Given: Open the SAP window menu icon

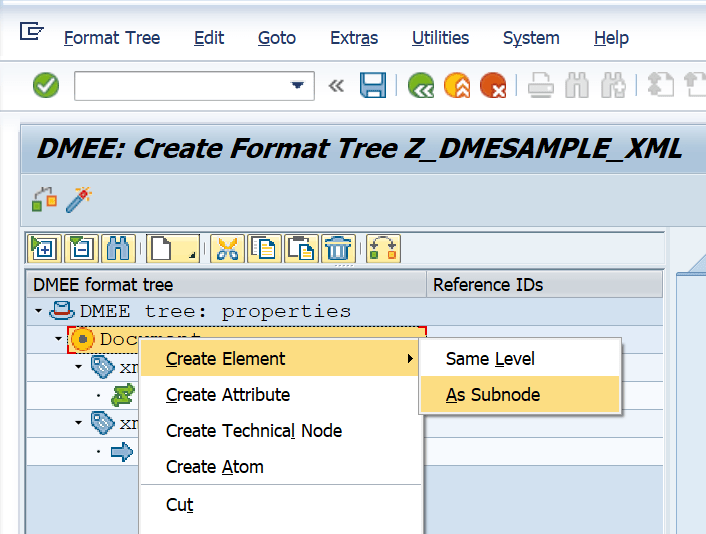Looking at the screenshot, I should click(x=32, y=32).
